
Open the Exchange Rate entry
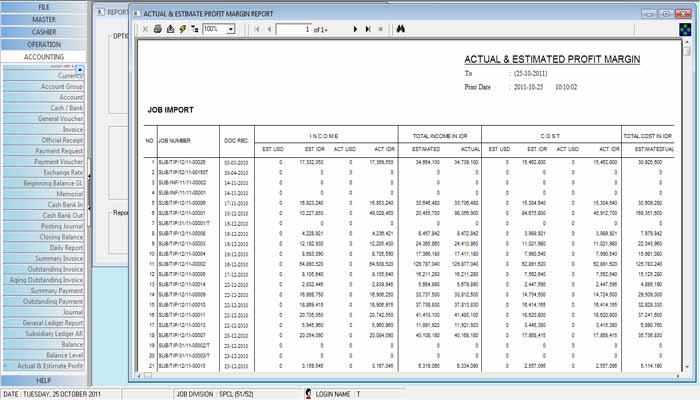[x=46, y=172]
